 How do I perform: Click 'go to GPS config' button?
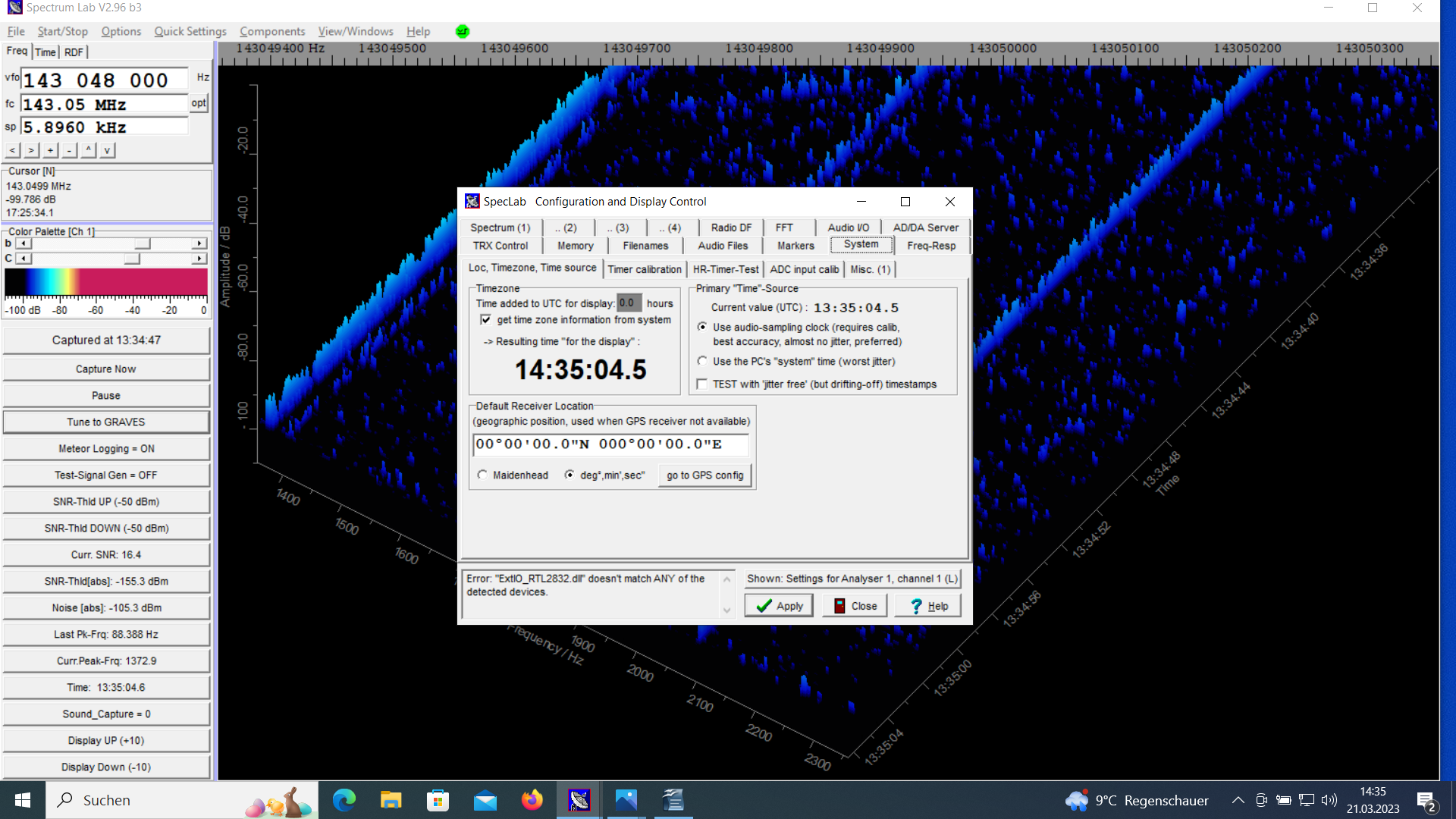click(705, 475)
